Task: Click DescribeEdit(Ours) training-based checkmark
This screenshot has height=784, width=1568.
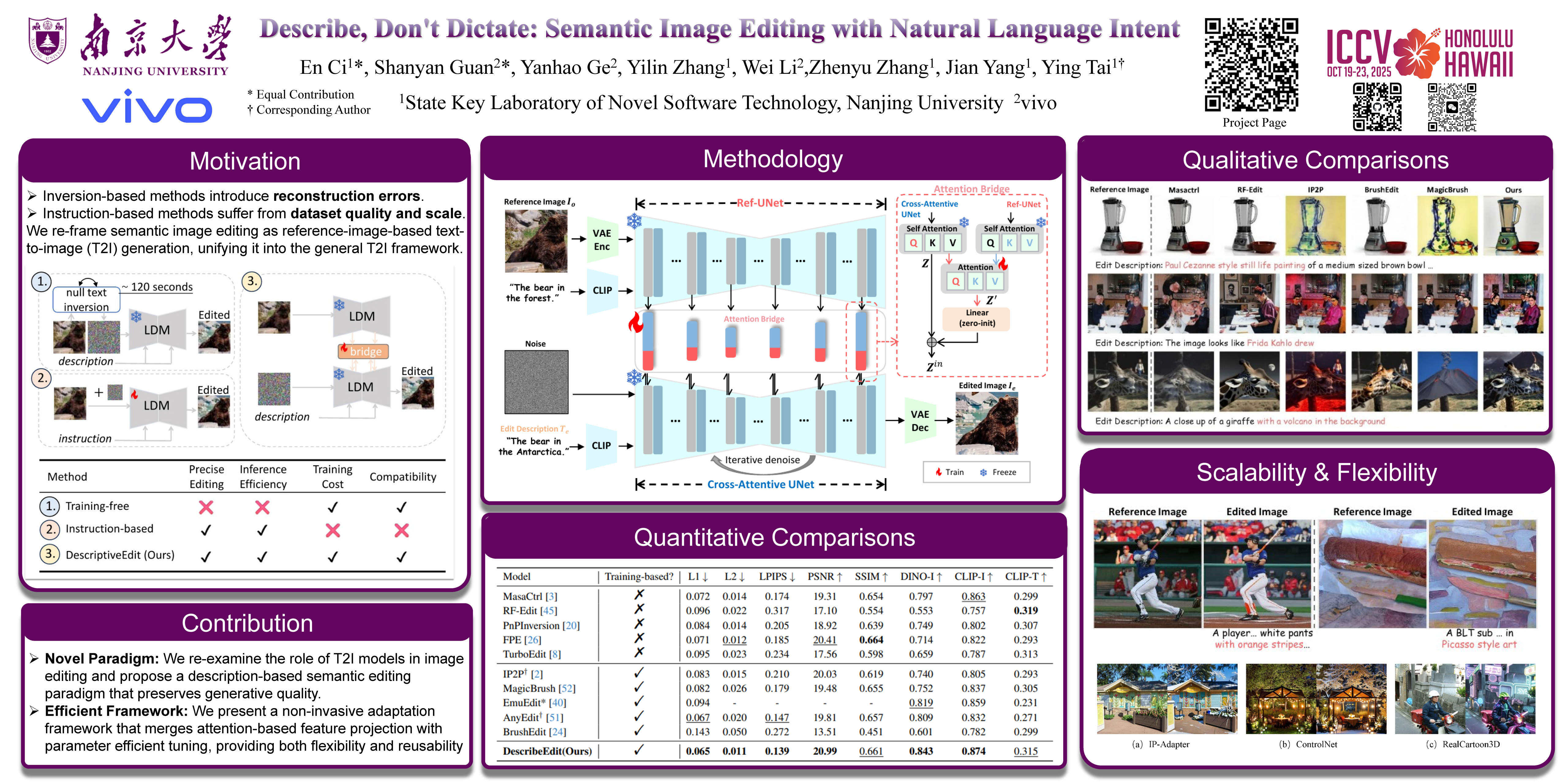Action: 639,750
